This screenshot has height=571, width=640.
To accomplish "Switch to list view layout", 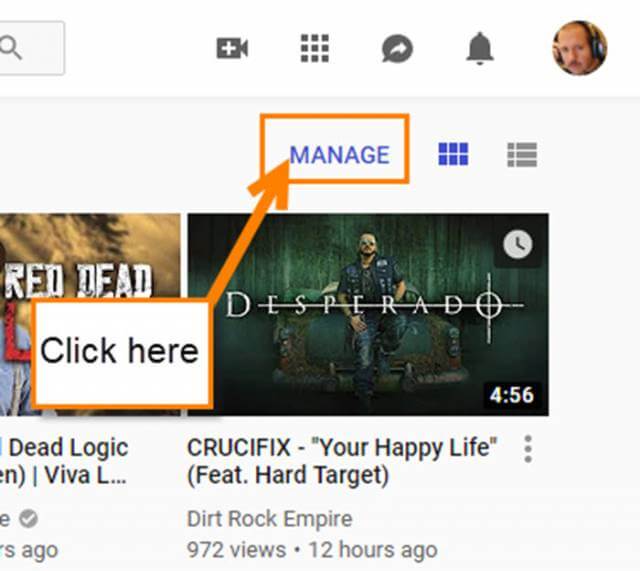I will point(522,155).
